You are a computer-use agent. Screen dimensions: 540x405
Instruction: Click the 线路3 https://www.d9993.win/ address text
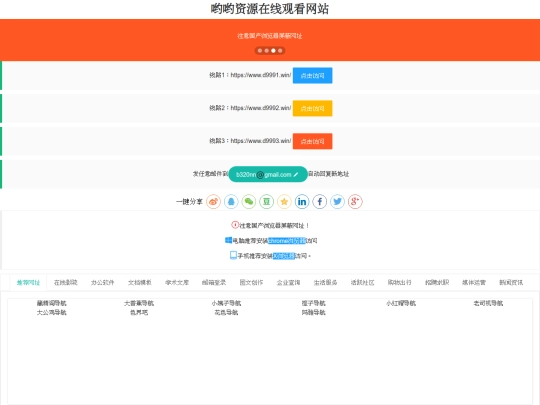250,141
